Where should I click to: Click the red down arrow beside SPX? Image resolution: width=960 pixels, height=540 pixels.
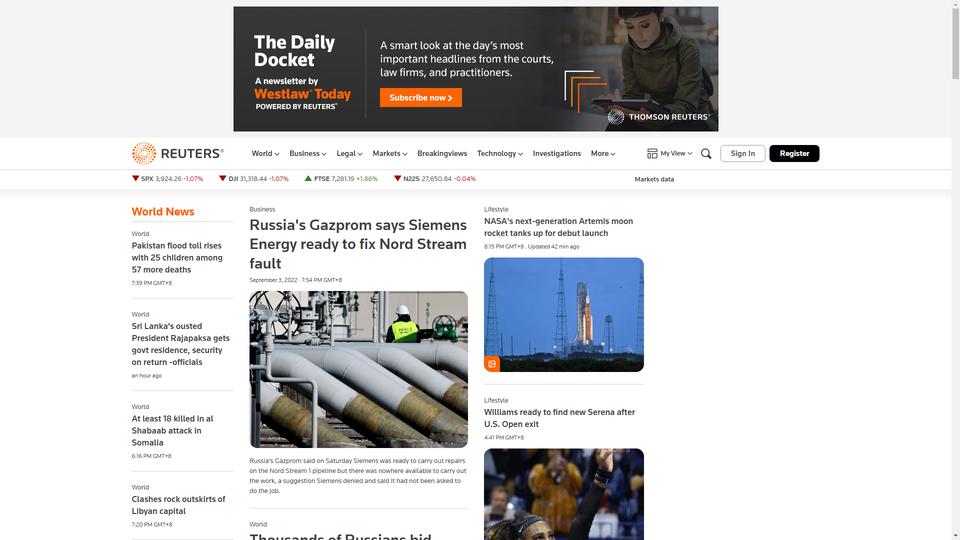135,178
